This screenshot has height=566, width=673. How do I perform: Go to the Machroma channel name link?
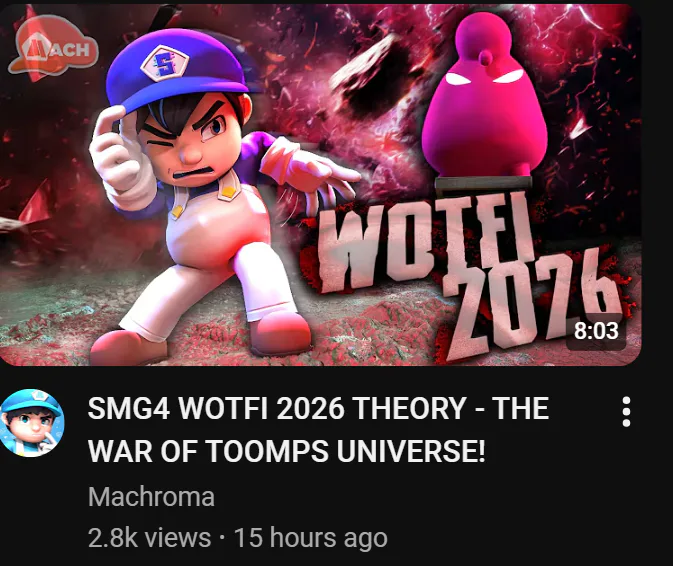coord(151,497)
